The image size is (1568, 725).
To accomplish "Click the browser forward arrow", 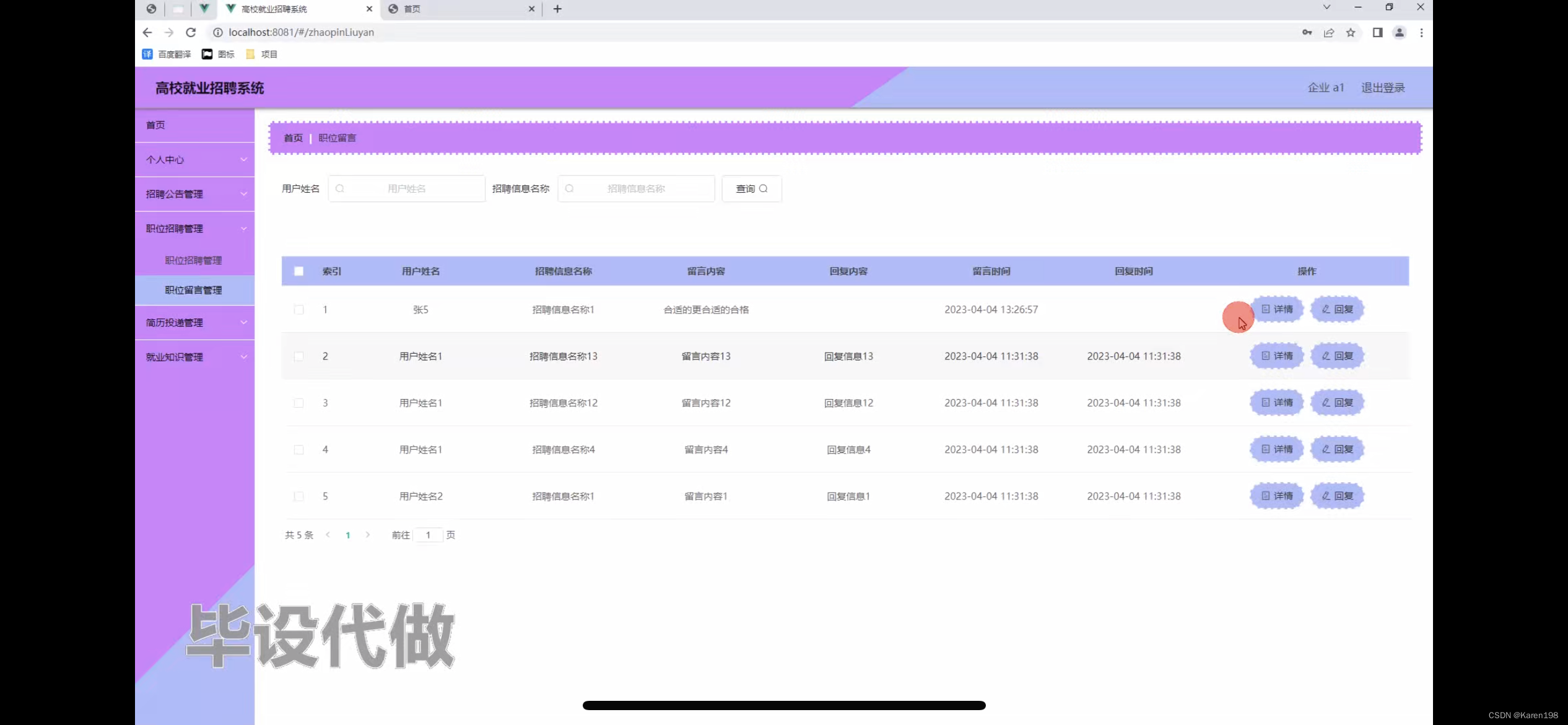I will point(168,32).
